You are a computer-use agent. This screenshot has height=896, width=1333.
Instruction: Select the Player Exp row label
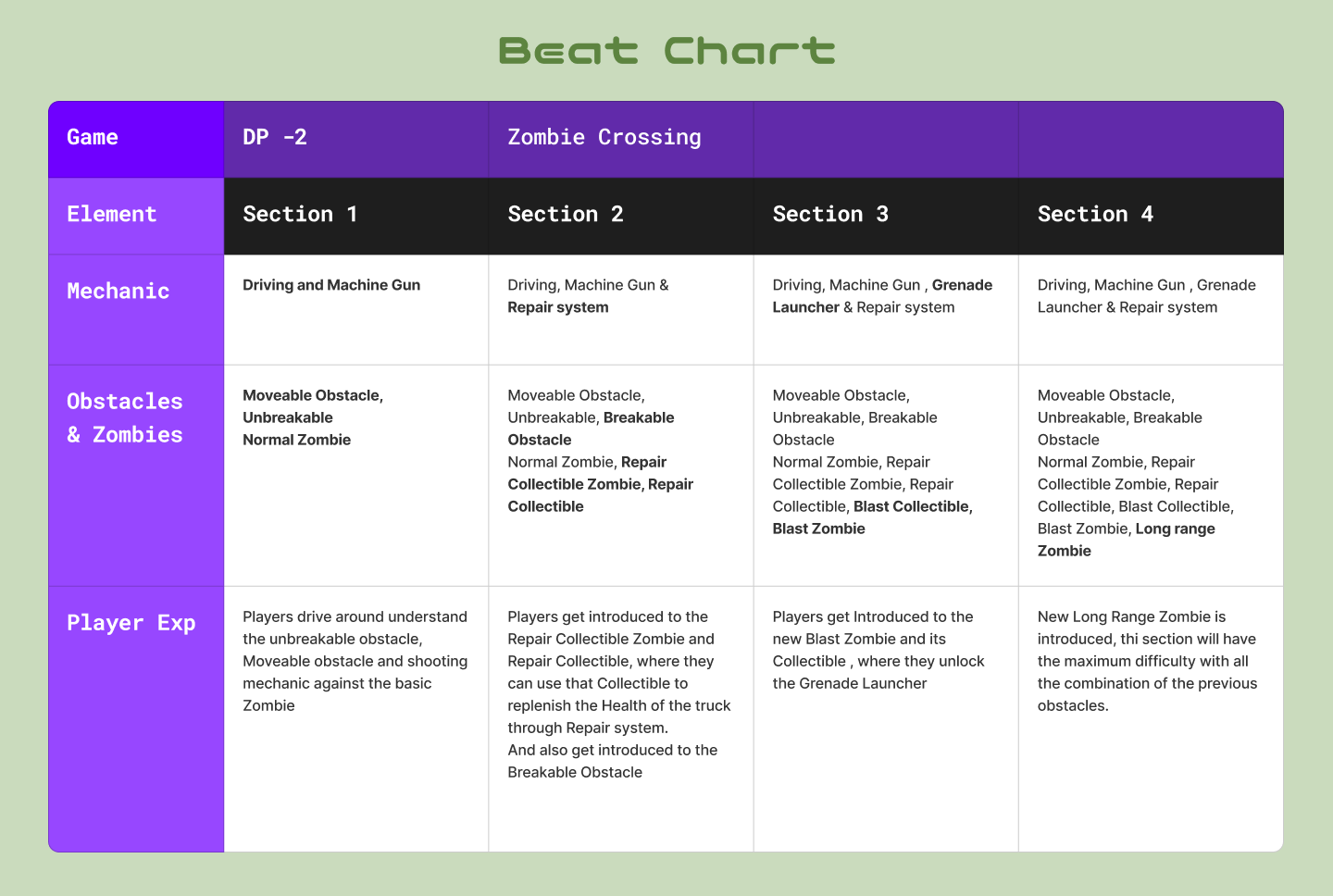tap(131, 623)
